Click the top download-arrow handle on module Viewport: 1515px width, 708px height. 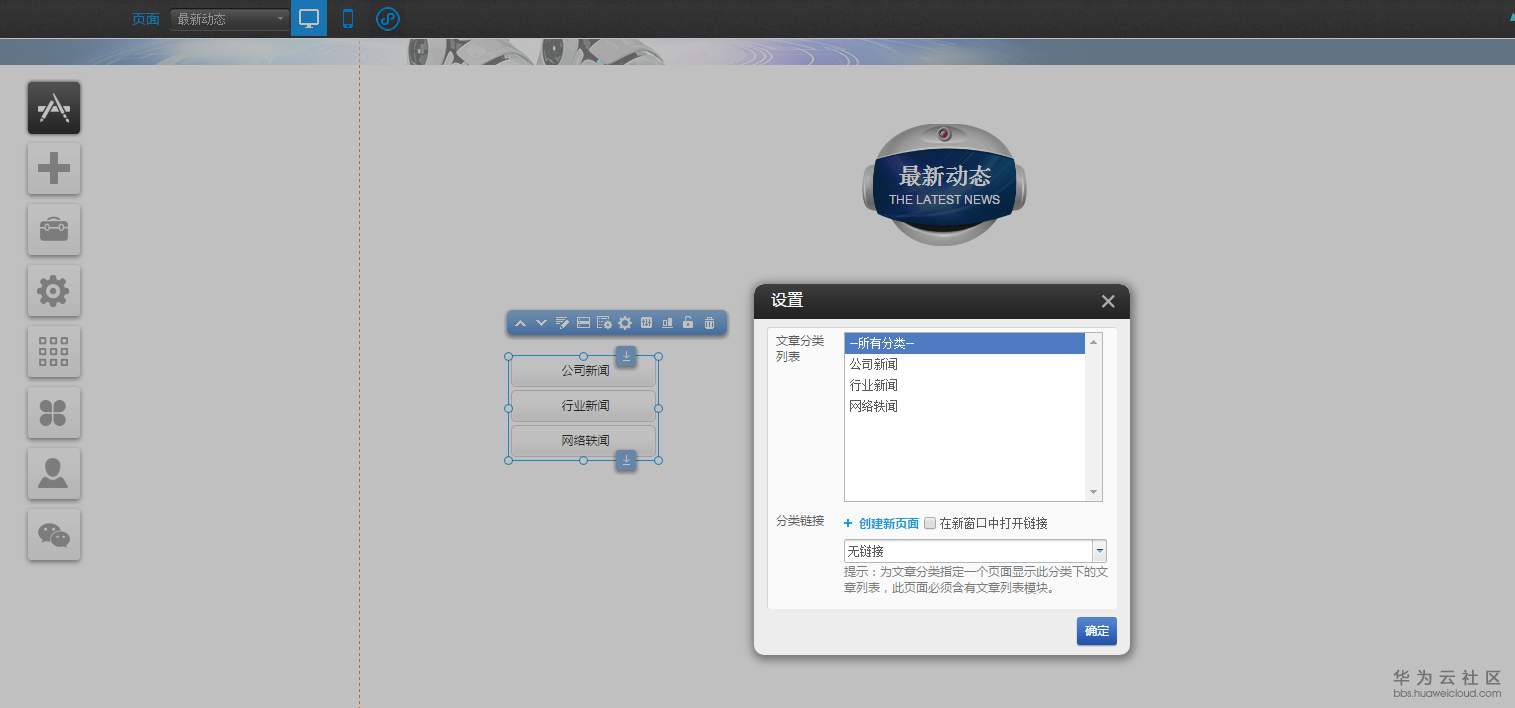(x=626, y=356)
